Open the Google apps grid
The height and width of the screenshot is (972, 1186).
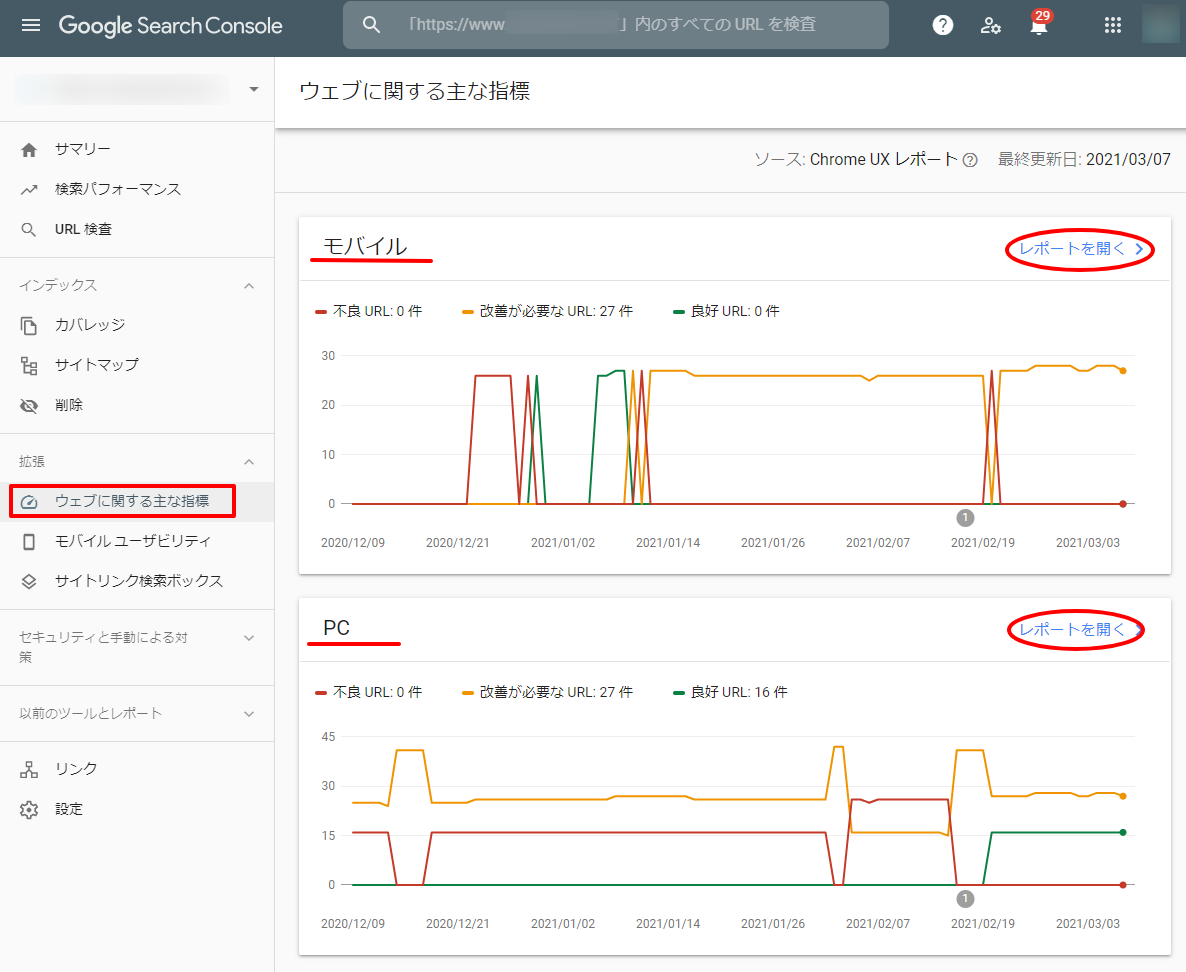click(1113, 26)
